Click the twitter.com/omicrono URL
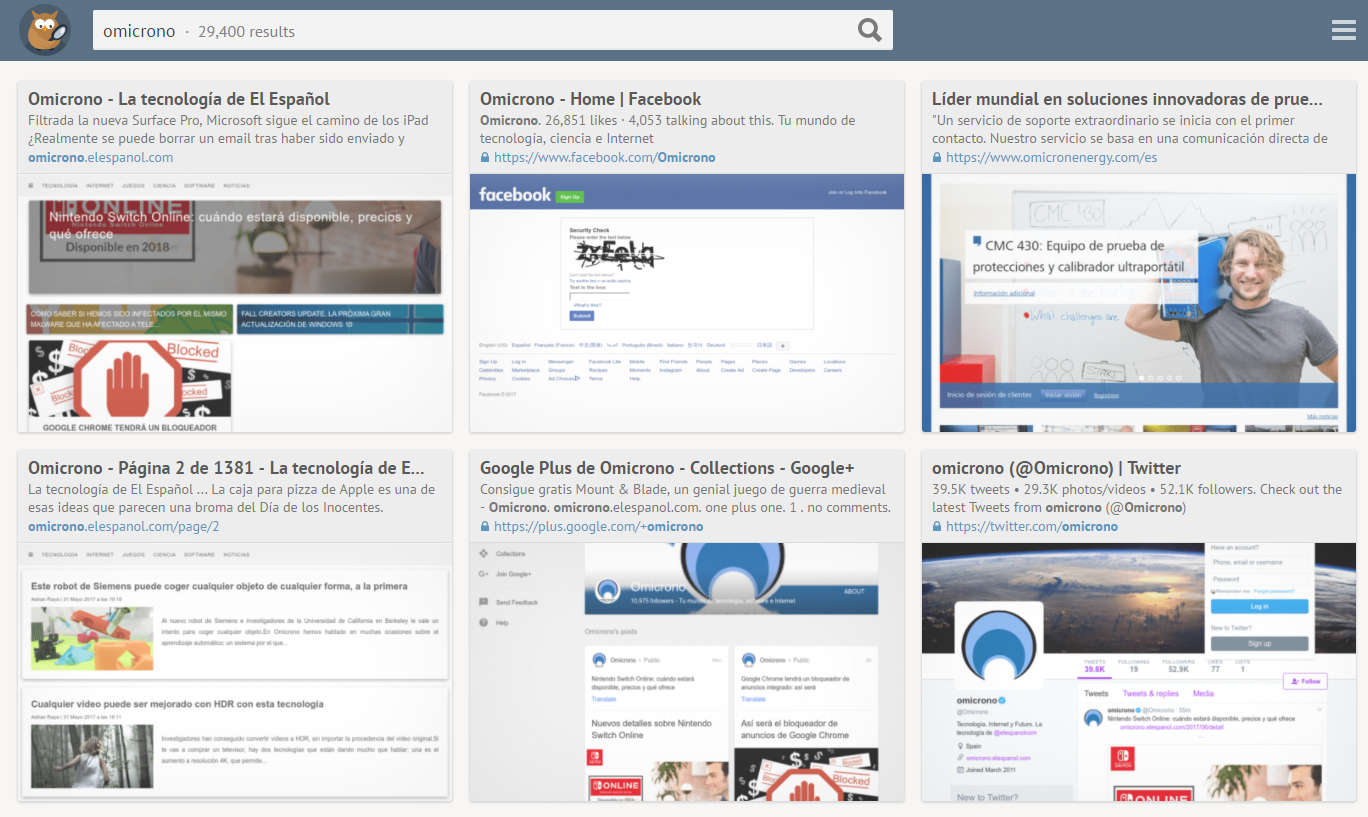Screen dimensions: 1368x817 pos(1032,526)
